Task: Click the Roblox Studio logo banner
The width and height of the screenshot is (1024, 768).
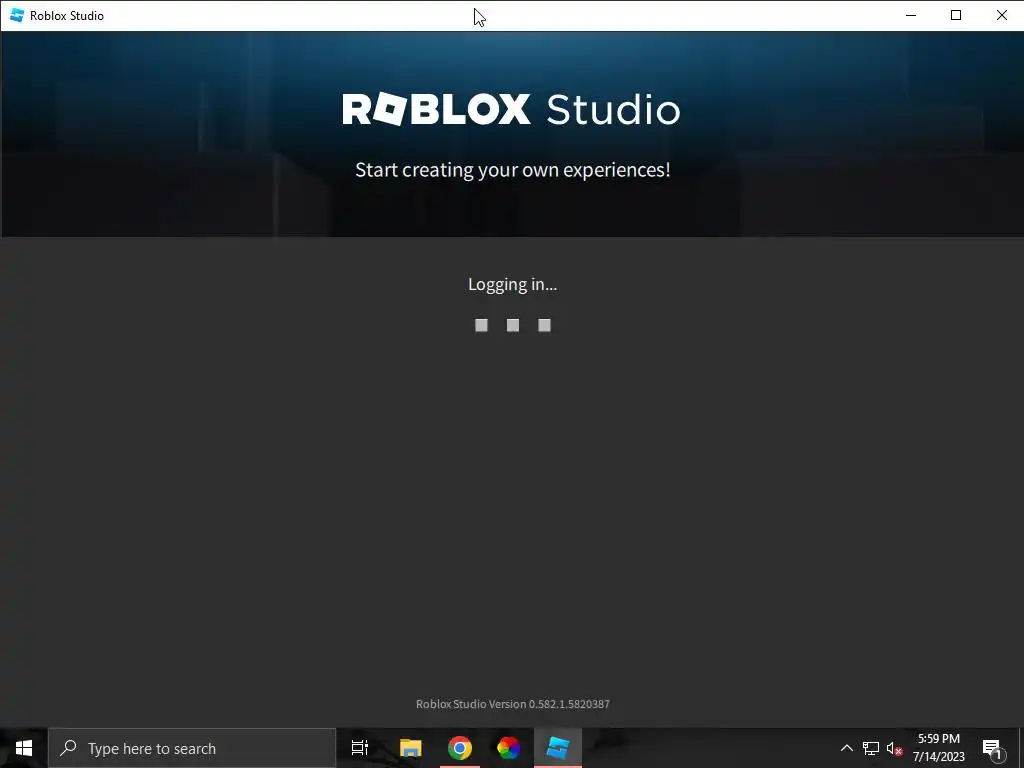Action: point(511,109)
